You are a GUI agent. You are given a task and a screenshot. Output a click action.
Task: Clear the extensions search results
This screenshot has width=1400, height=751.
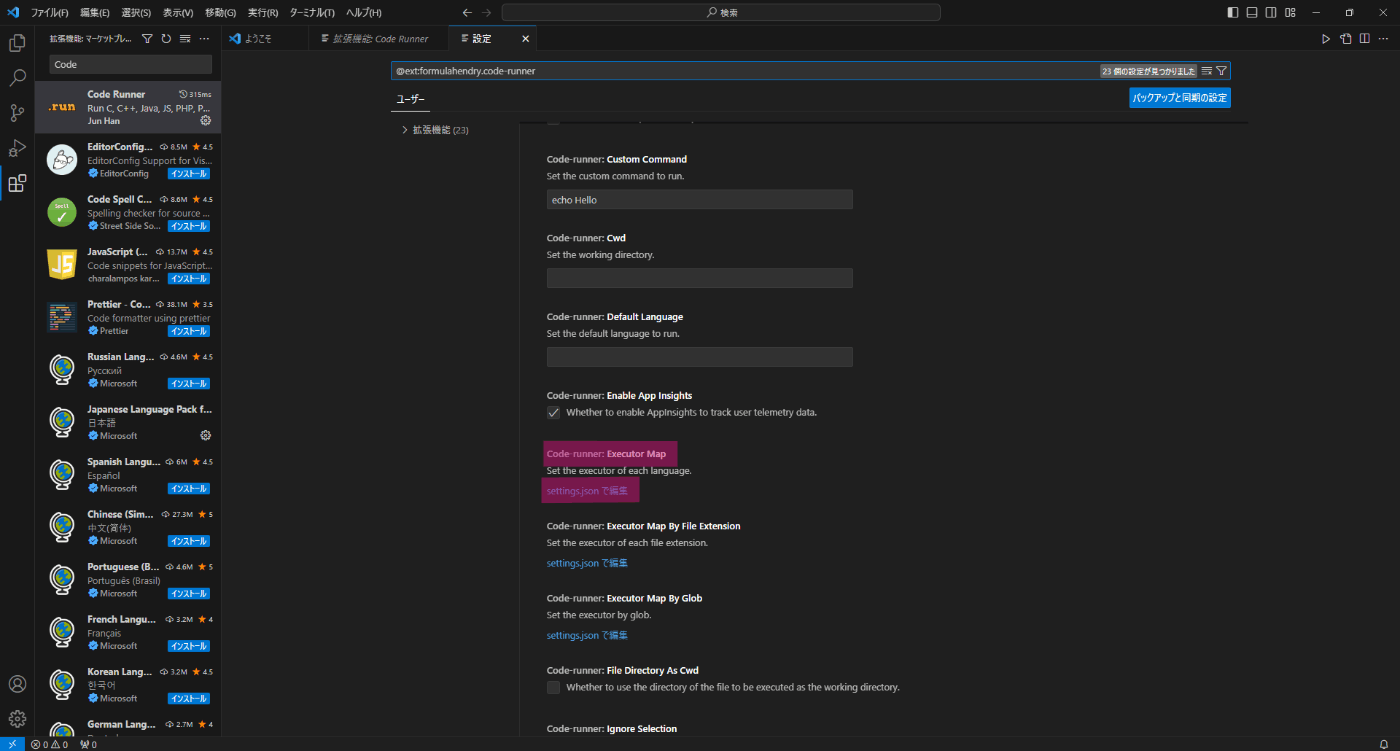(x=185, y=39)
